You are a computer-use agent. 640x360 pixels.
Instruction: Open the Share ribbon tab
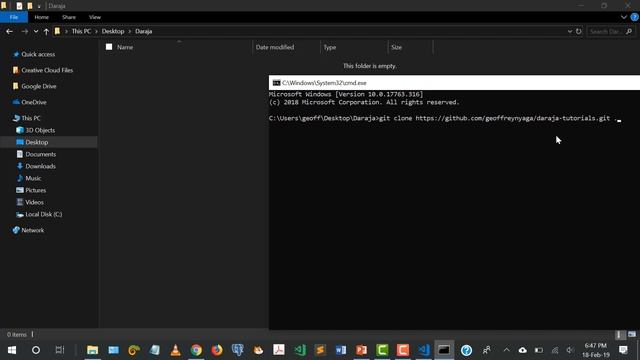(69, 17)
